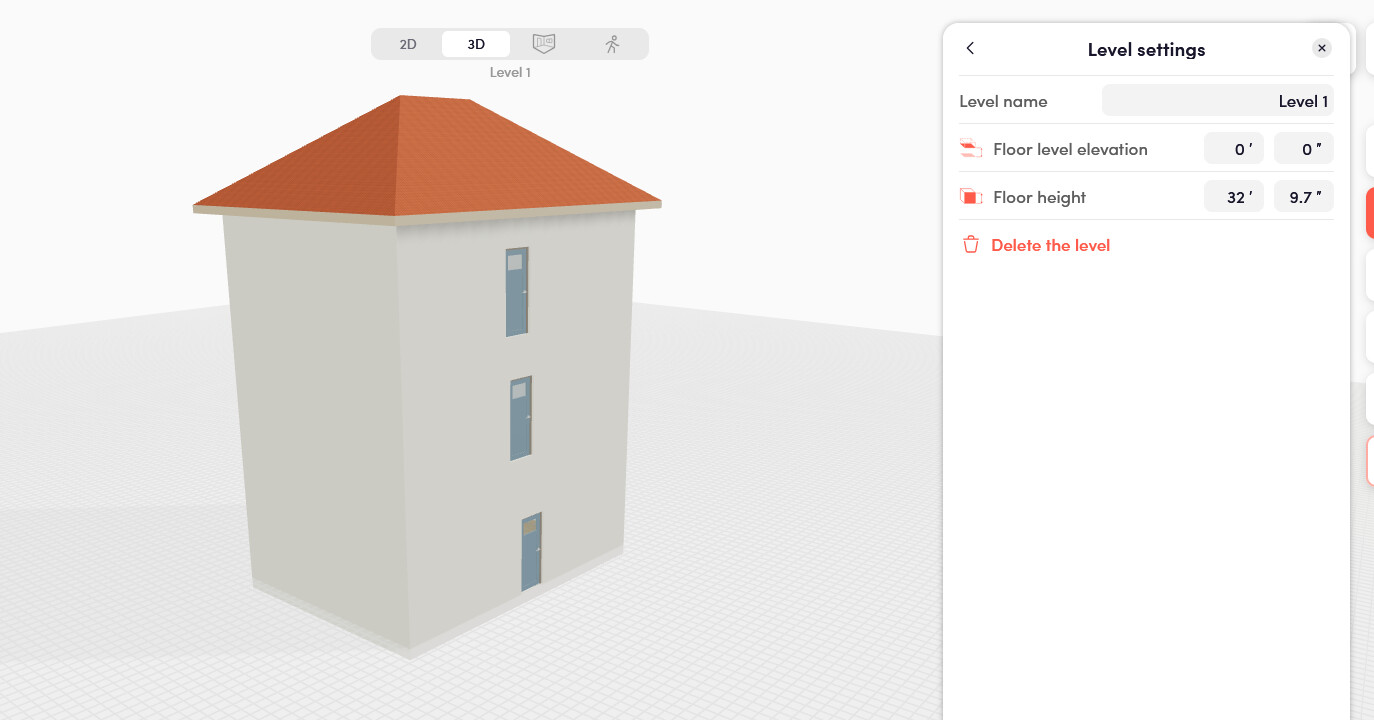Click the trash can icon
Viewport: 1374px width, 720px height.
tap(970, 245)
